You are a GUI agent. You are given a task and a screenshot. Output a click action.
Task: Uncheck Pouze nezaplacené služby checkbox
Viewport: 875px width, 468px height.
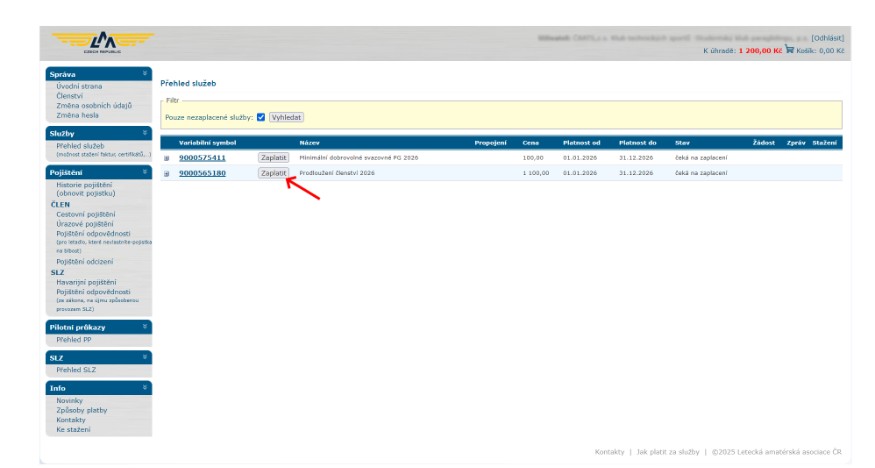261,117
